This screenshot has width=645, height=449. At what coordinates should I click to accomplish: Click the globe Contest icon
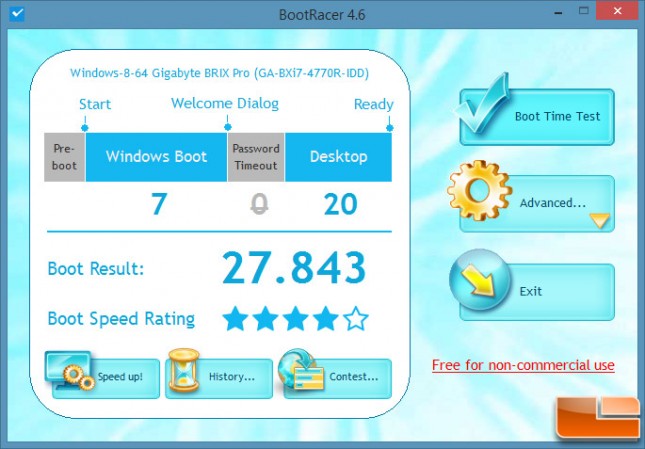301,370
